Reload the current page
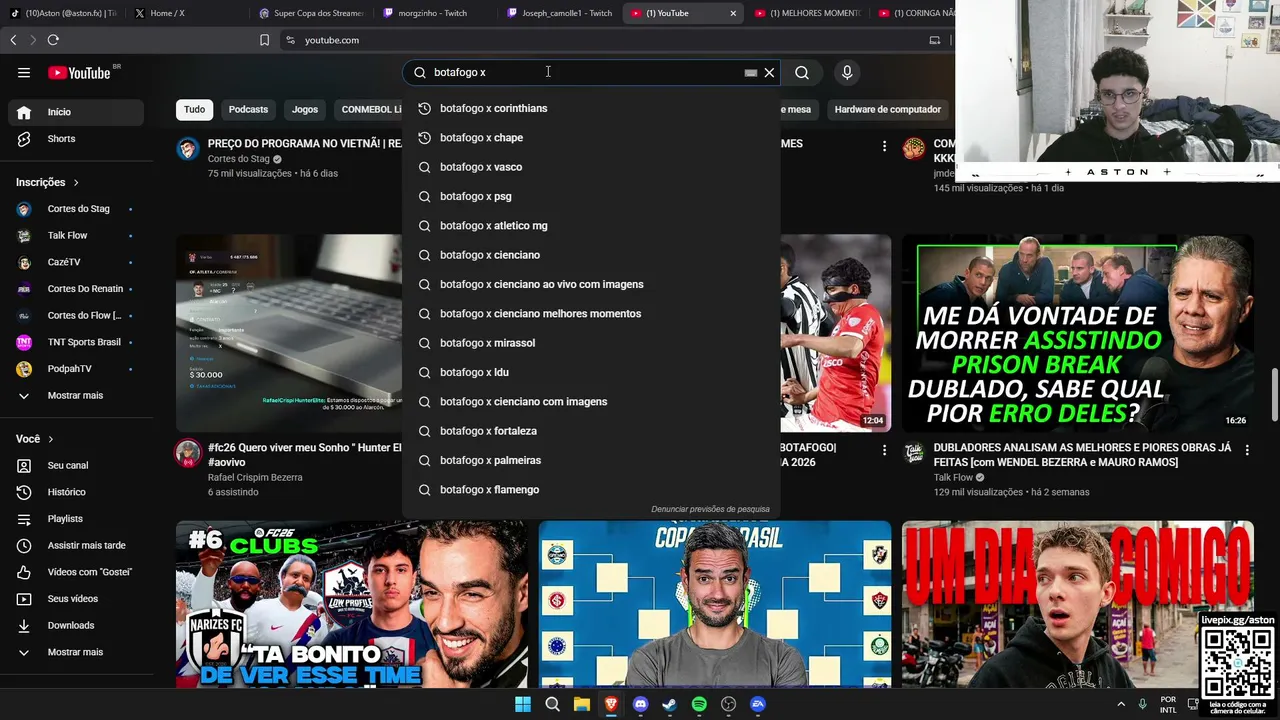Screen dimensions: 1280x720 (53, 40)
